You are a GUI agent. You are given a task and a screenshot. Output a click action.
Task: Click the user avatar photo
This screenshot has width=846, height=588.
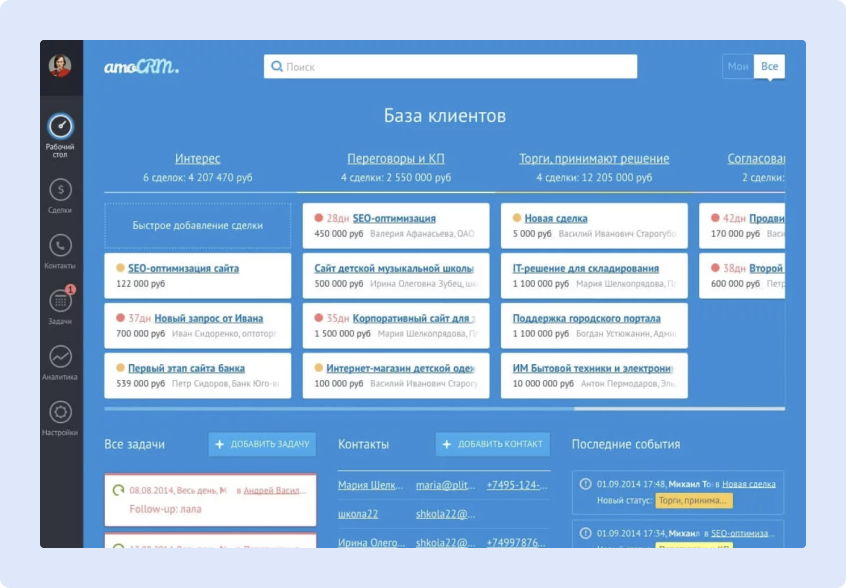(x=60, y=66)
